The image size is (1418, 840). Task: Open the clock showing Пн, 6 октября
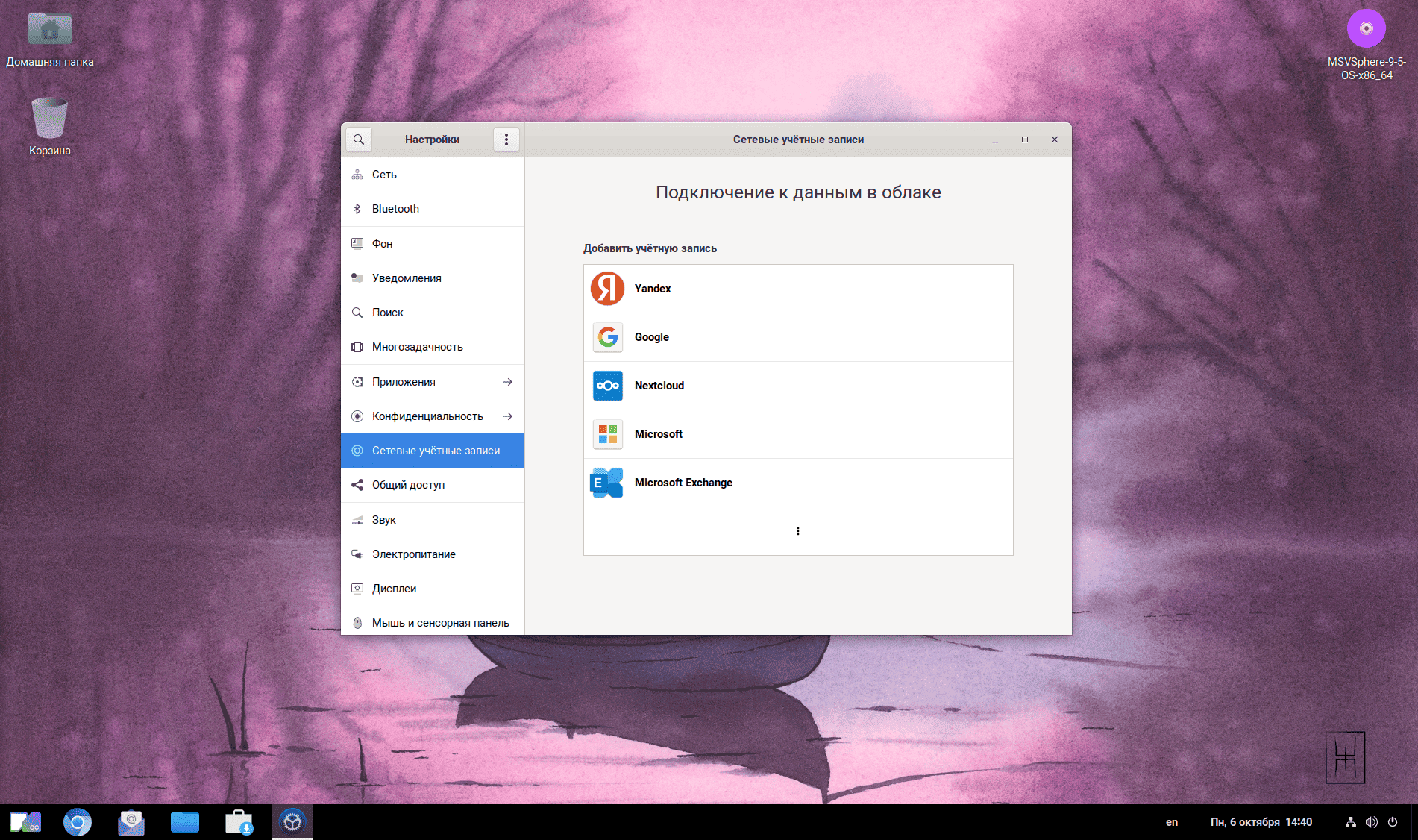pos(1261,822)
